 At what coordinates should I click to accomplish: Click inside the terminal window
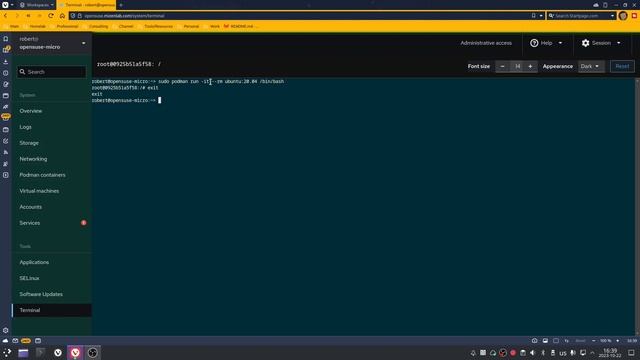click(363, 206)
